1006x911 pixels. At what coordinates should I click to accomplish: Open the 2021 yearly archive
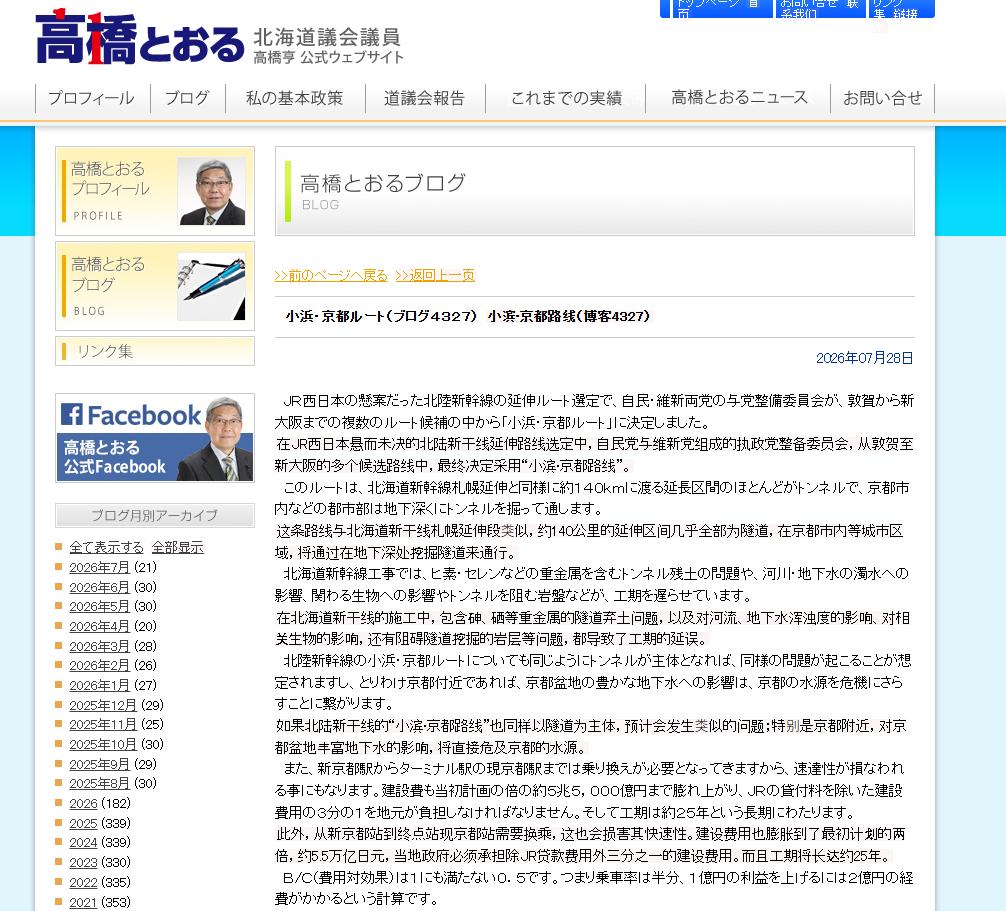[x=83, y=902]
